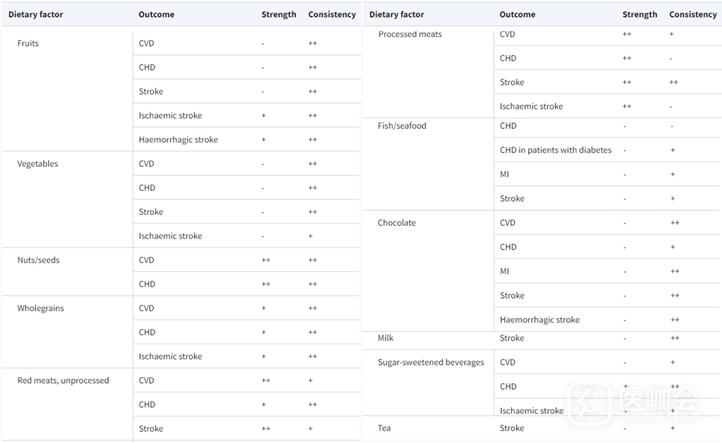The width and height of the screenshot is (722, 443).
Task: Click 'Red meats, unprocessed' label
Action: (63, 380)
